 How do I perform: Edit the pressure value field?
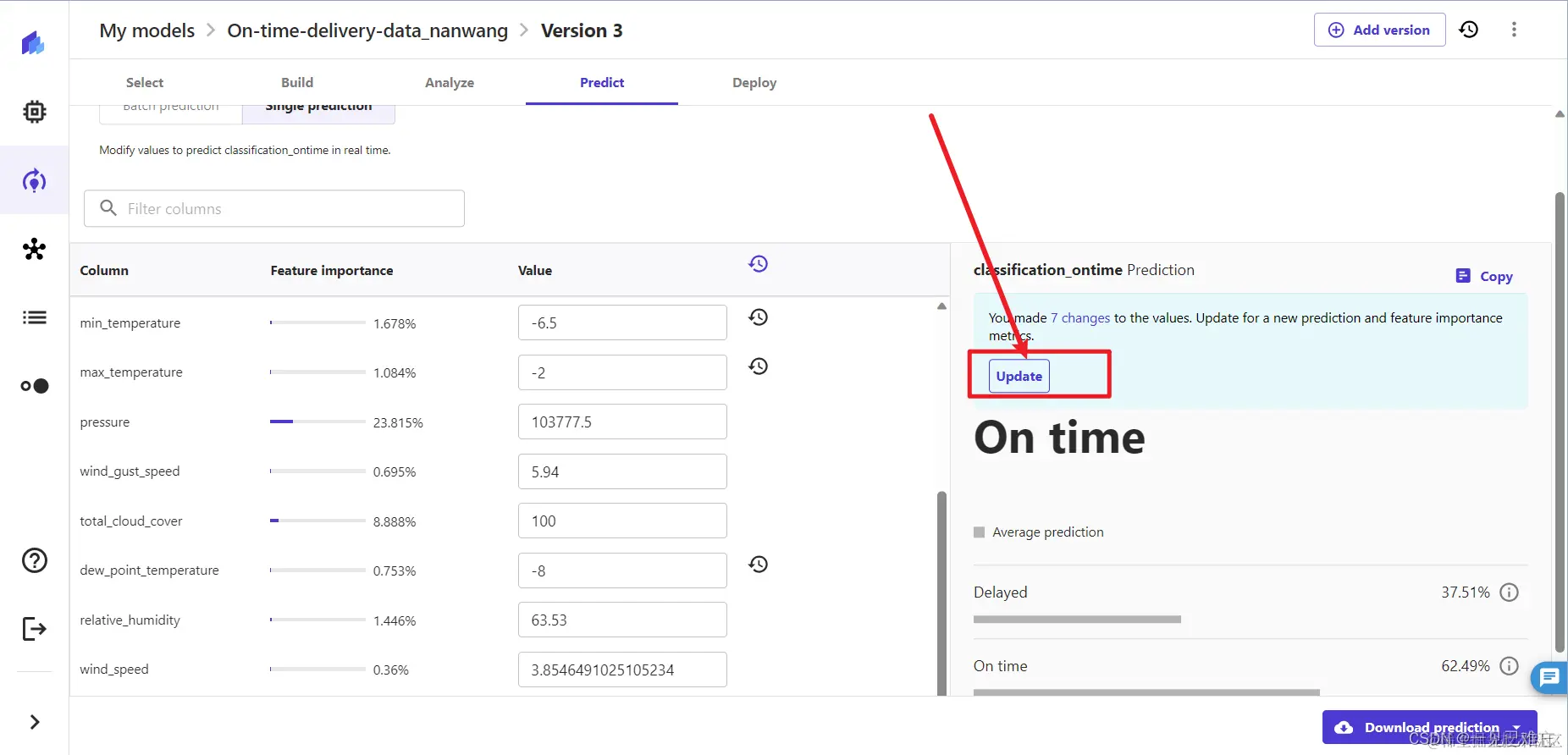pyautogui.click(x=622, y=422)
